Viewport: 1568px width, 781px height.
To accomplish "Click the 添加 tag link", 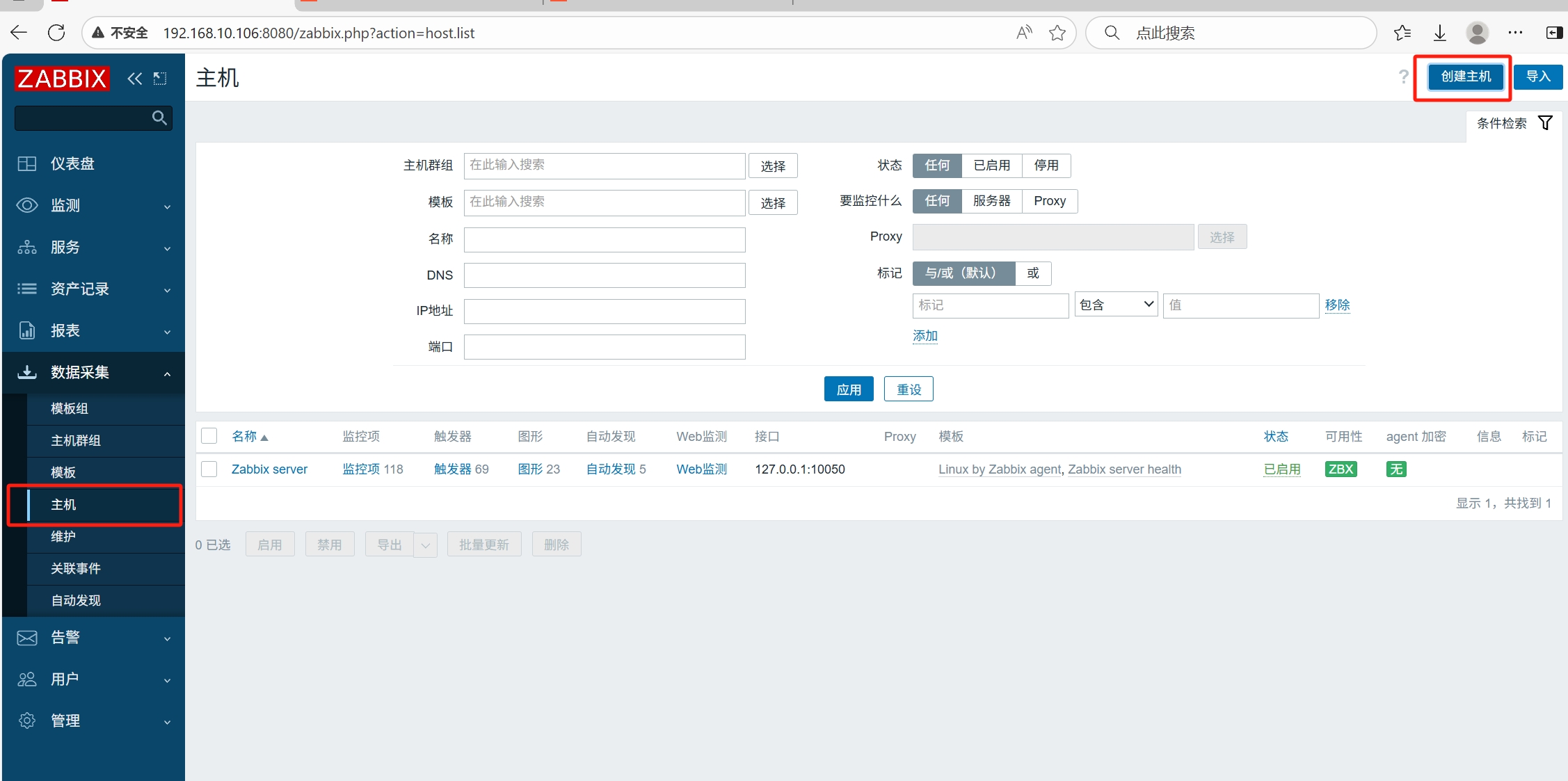I will click(x=925, y=336).
